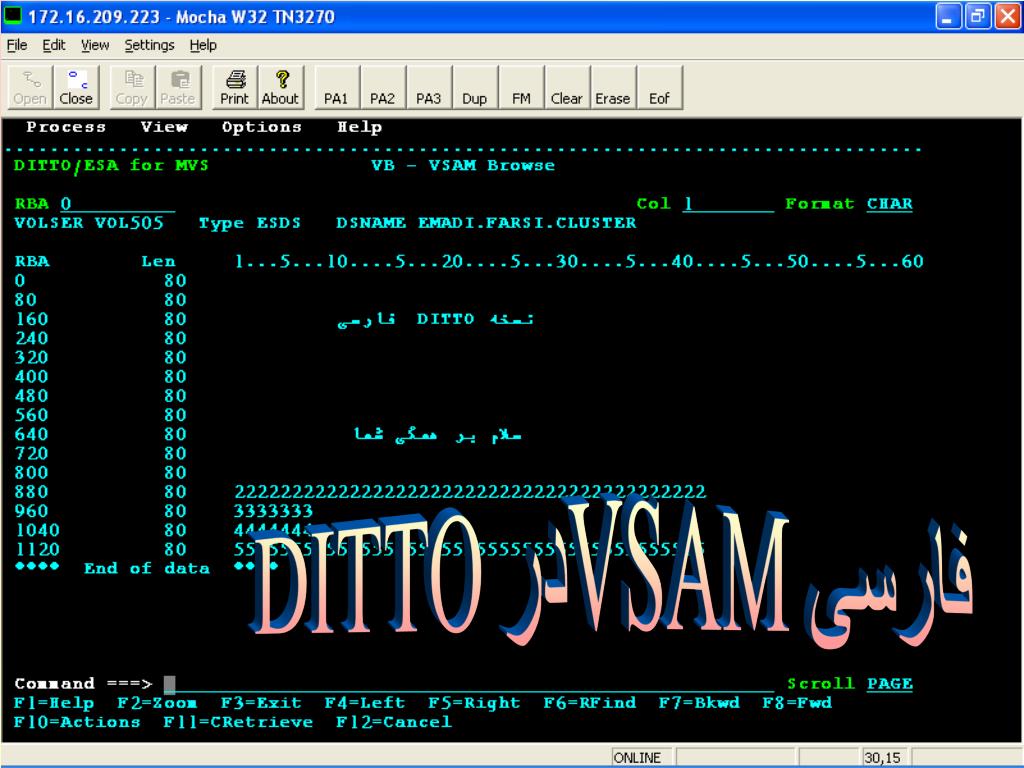Image resolution: width=1024 pixels, height=768 pixels.
Task: Select Process in the terminal action bar
Action: click(66, 127)
